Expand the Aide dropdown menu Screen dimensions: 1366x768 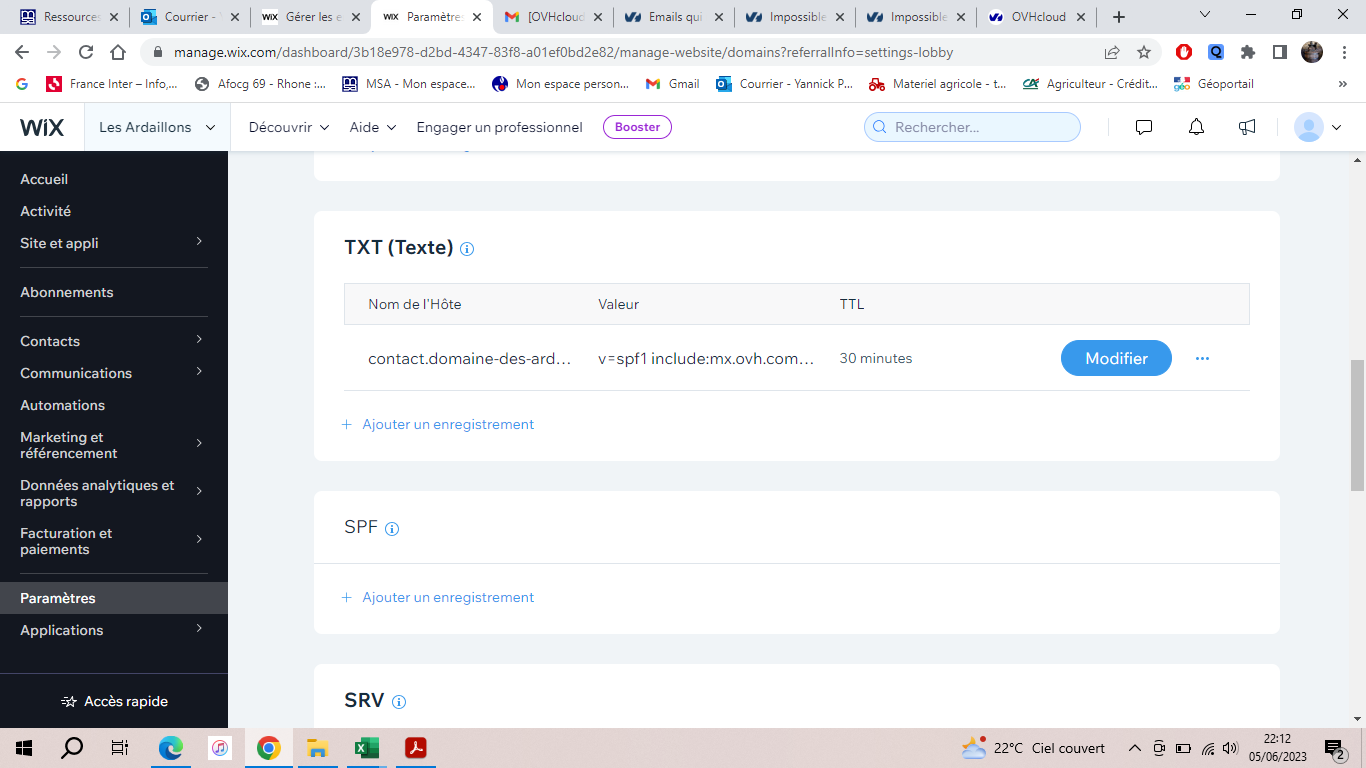pos(373,127)
